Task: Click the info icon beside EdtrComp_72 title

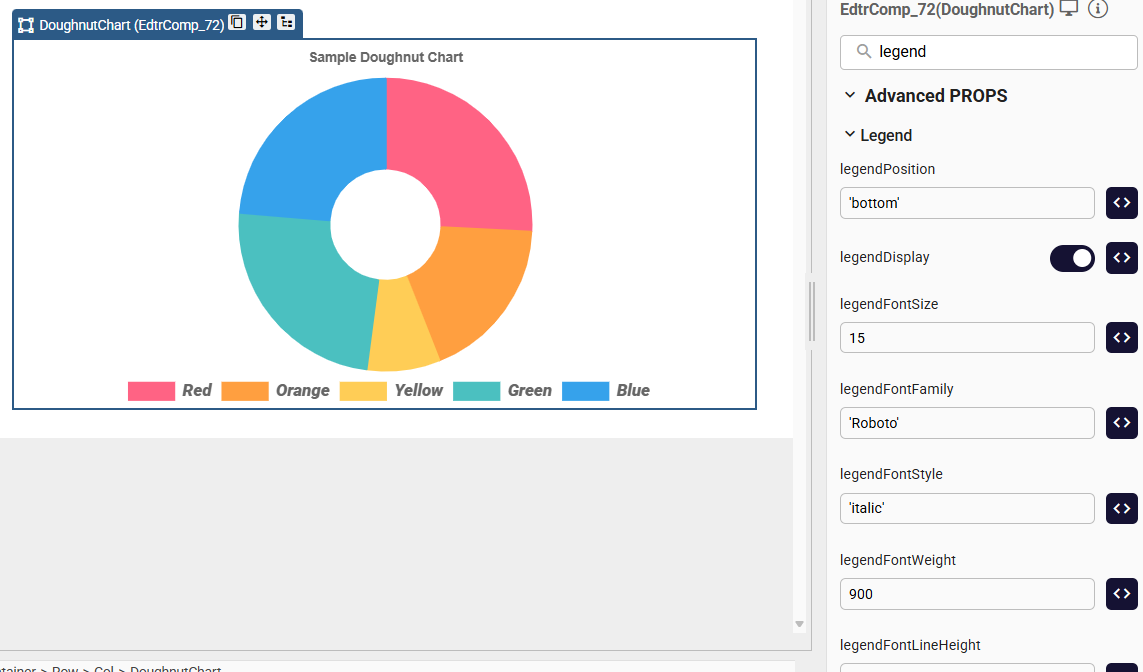Action: coord(1097,9)
